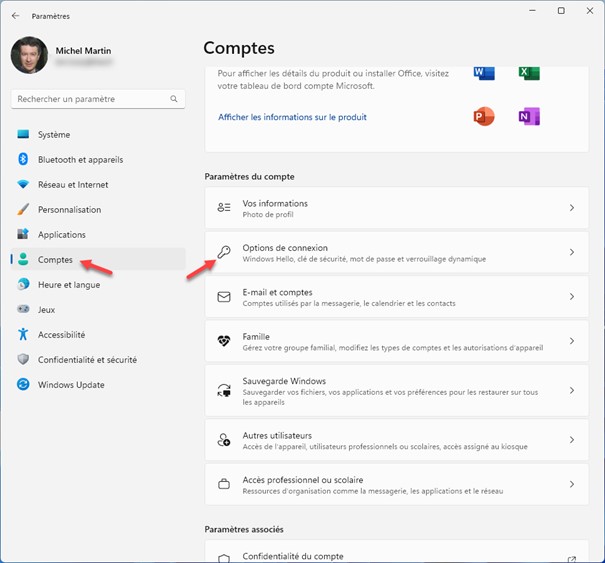
Task: Open Afficher les informations sur le produit link
Action: 292,117
